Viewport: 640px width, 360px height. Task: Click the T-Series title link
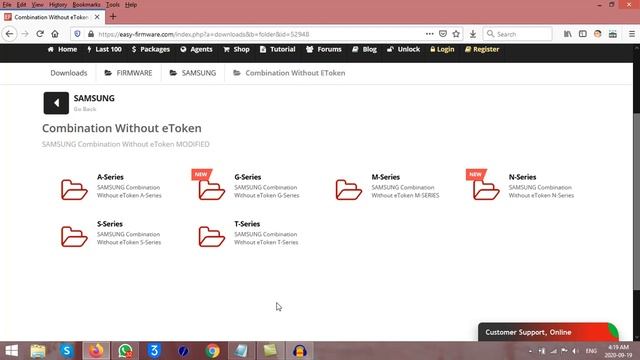pos(247,224)
